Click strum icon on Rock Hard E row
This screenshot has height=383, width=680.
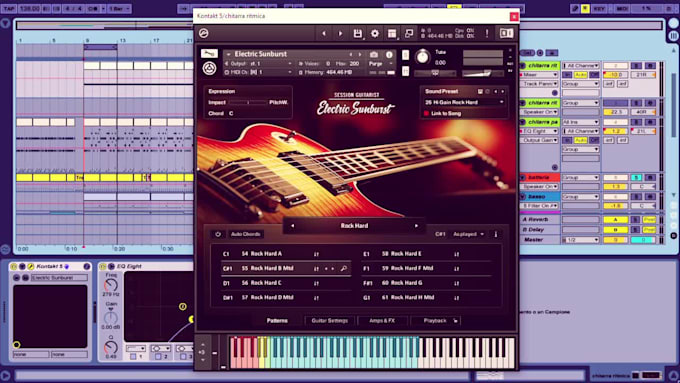[x=456, y=254]
